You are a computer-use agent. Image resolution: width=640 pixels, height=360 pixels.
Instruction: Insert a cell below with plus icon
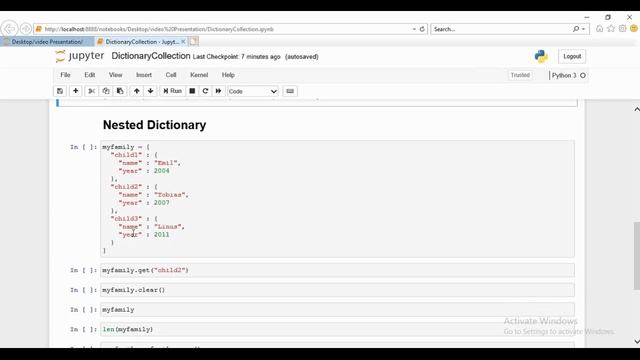click(76, 91)
